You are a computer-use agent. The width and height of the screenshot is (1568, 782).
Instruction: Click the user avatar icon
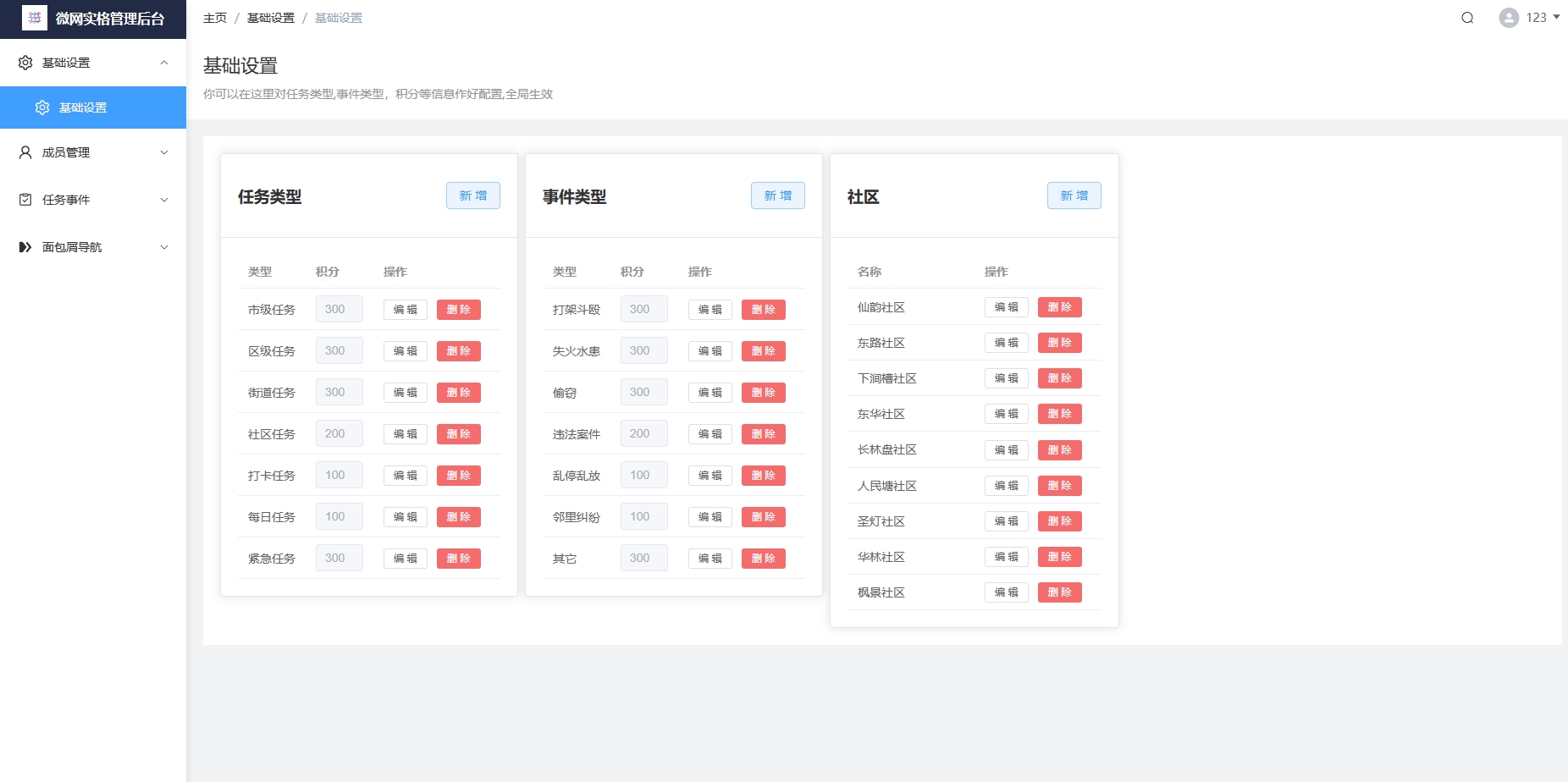click(x=1509, y=18)
